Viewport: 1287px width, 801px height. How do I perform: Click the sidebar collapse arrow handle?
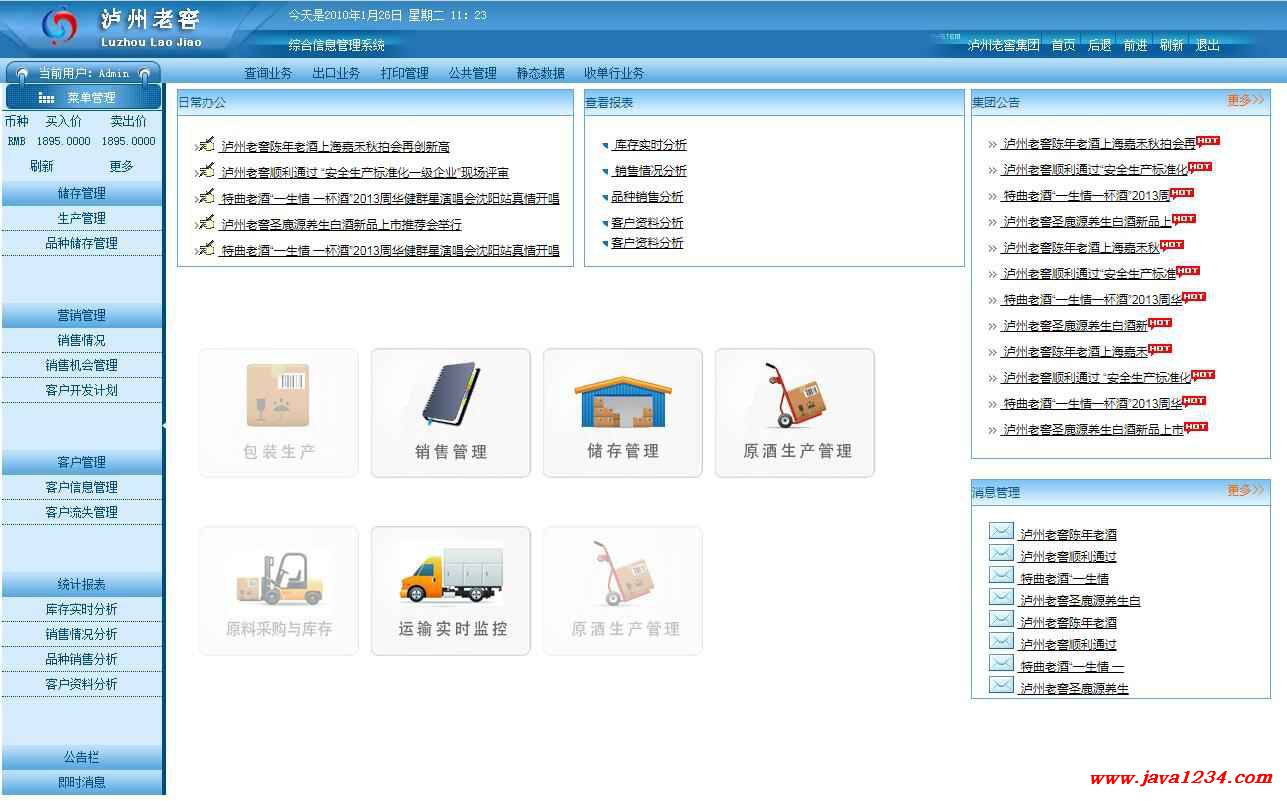coord(164,425)
